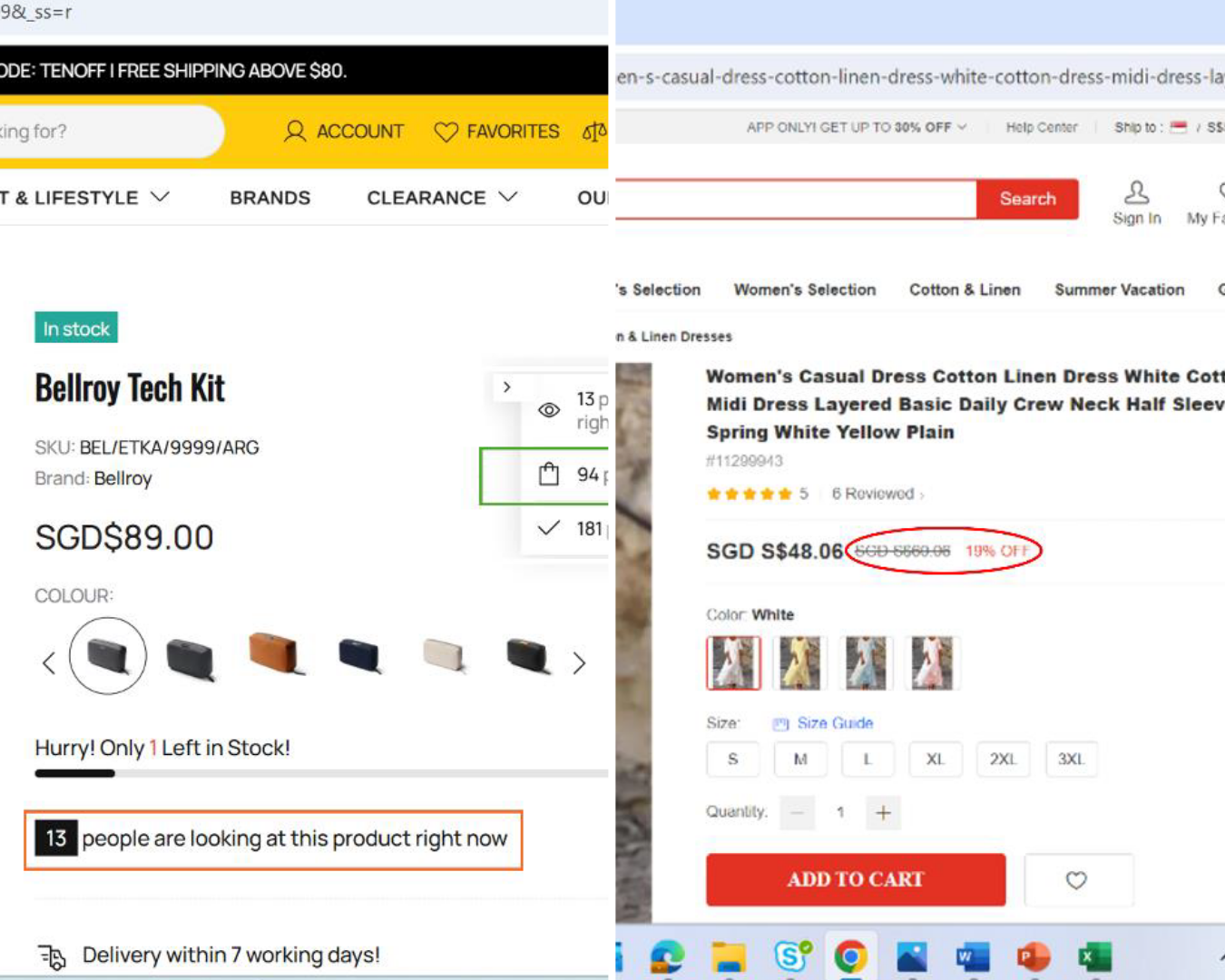This screenshot has width=1225, height=980.
Task: Click the Help Center link
Action: 1042,127
